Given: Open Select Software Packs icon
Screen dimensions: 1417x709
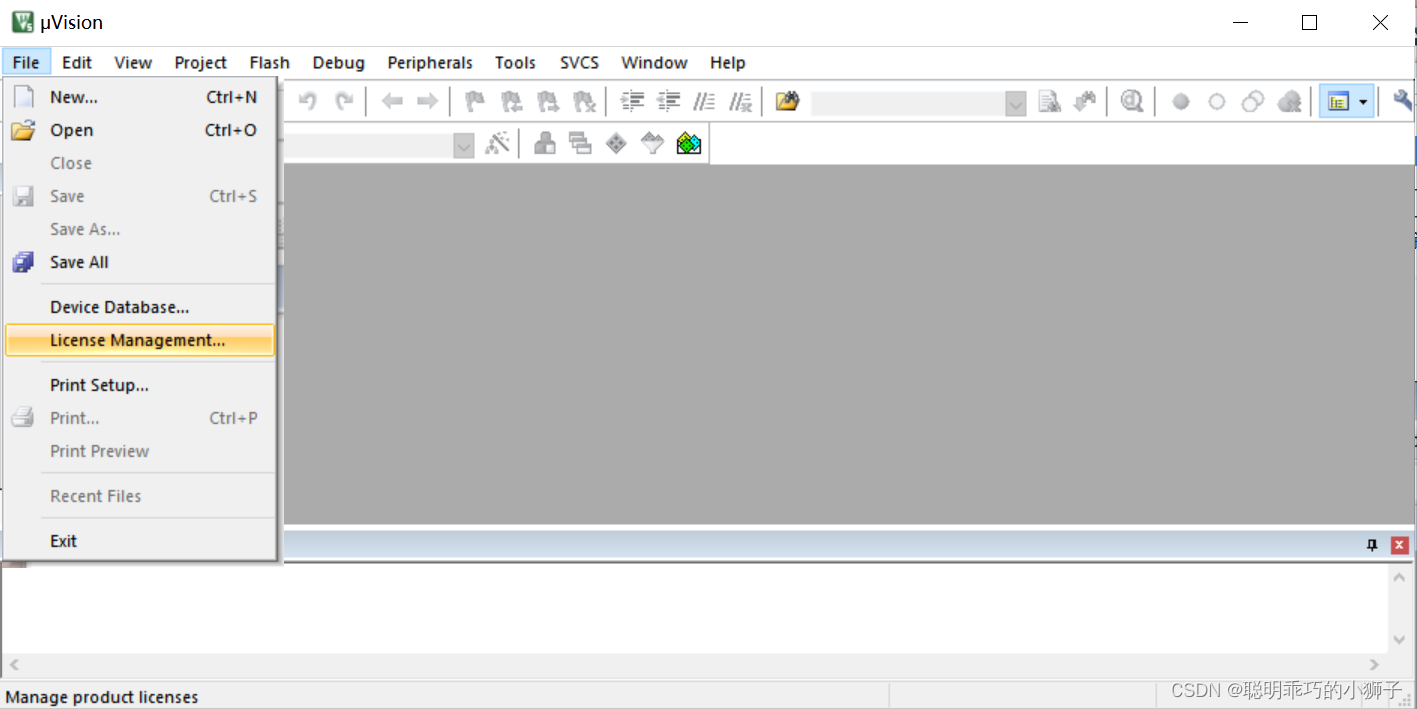Looking at the screenshot, I should tap(652, 144).
